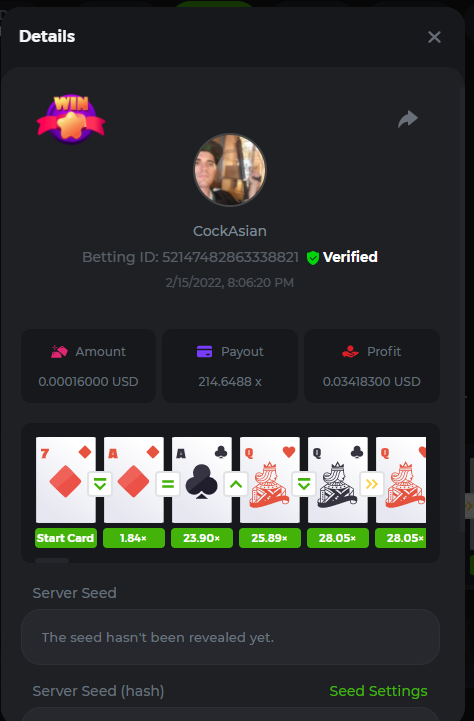This screenshot has height=721, width=474.
Task: Click the Server Seed field
Action: tap(230, 637)
